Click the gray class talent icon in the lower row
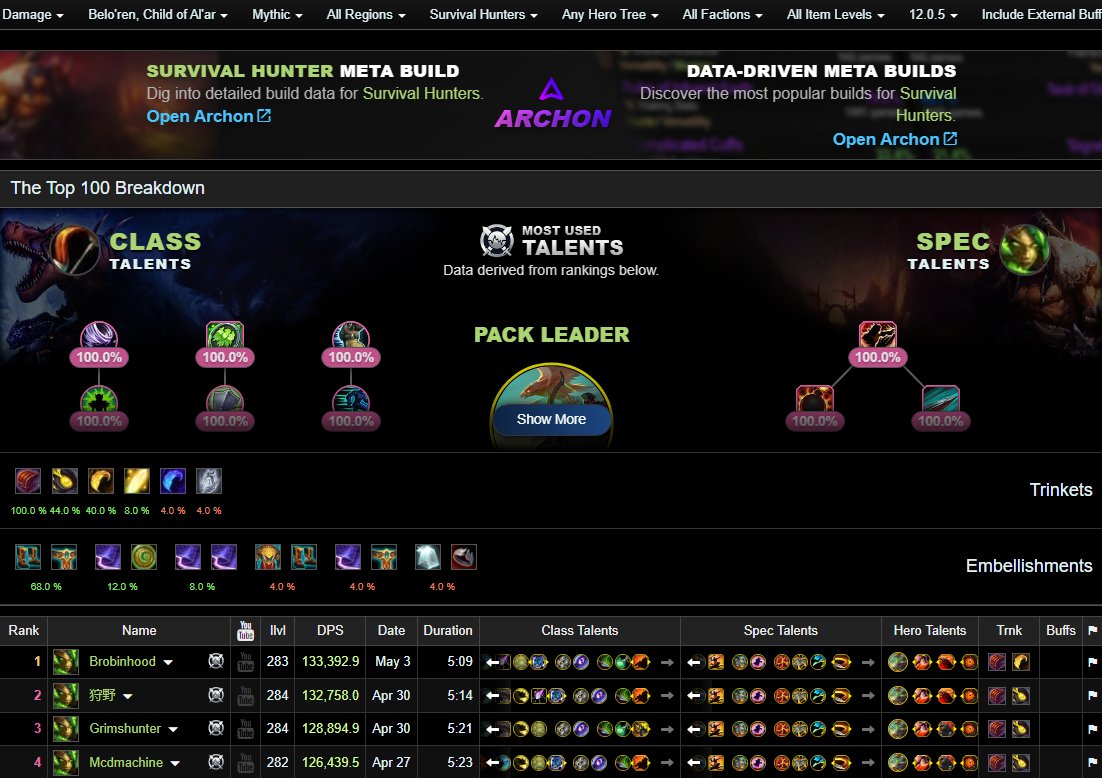 (x=225, y=400)
